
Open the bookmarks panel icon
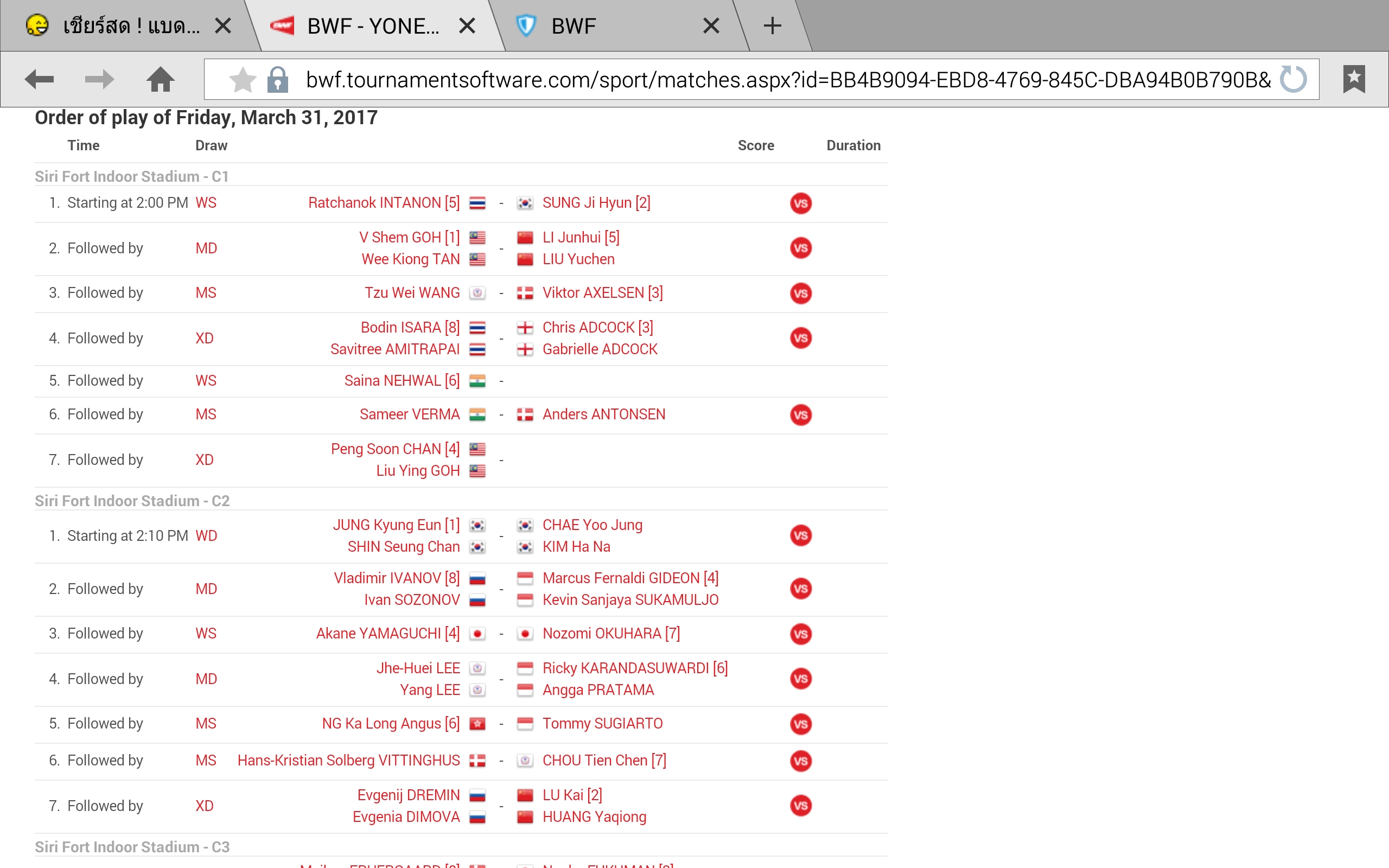[1353, 79]
